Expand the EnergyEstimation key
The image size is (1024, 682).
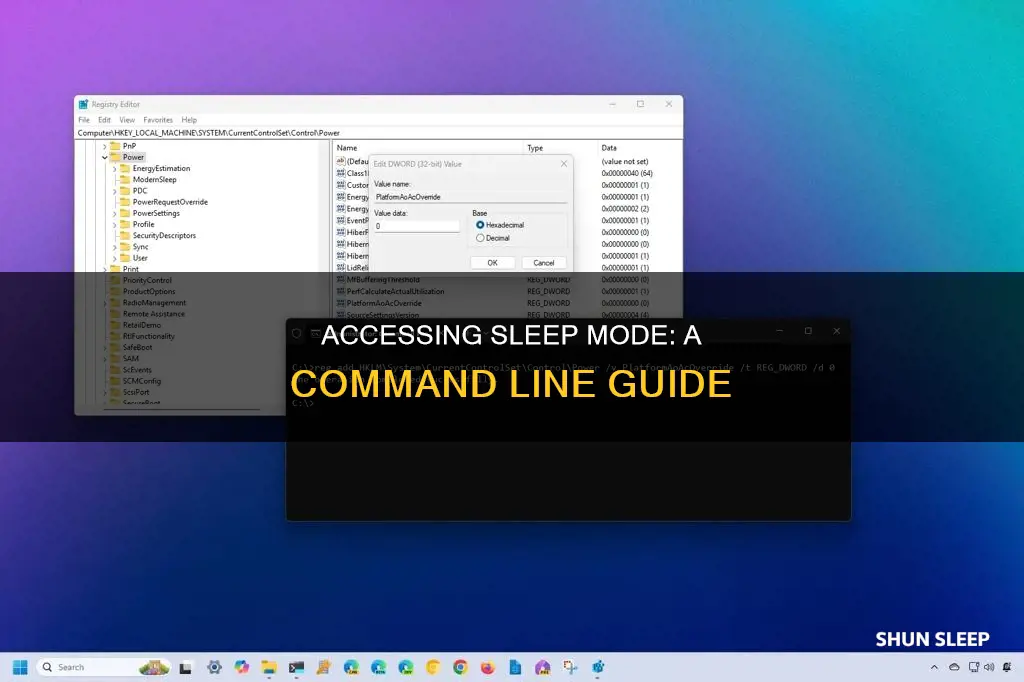[115, 169]
